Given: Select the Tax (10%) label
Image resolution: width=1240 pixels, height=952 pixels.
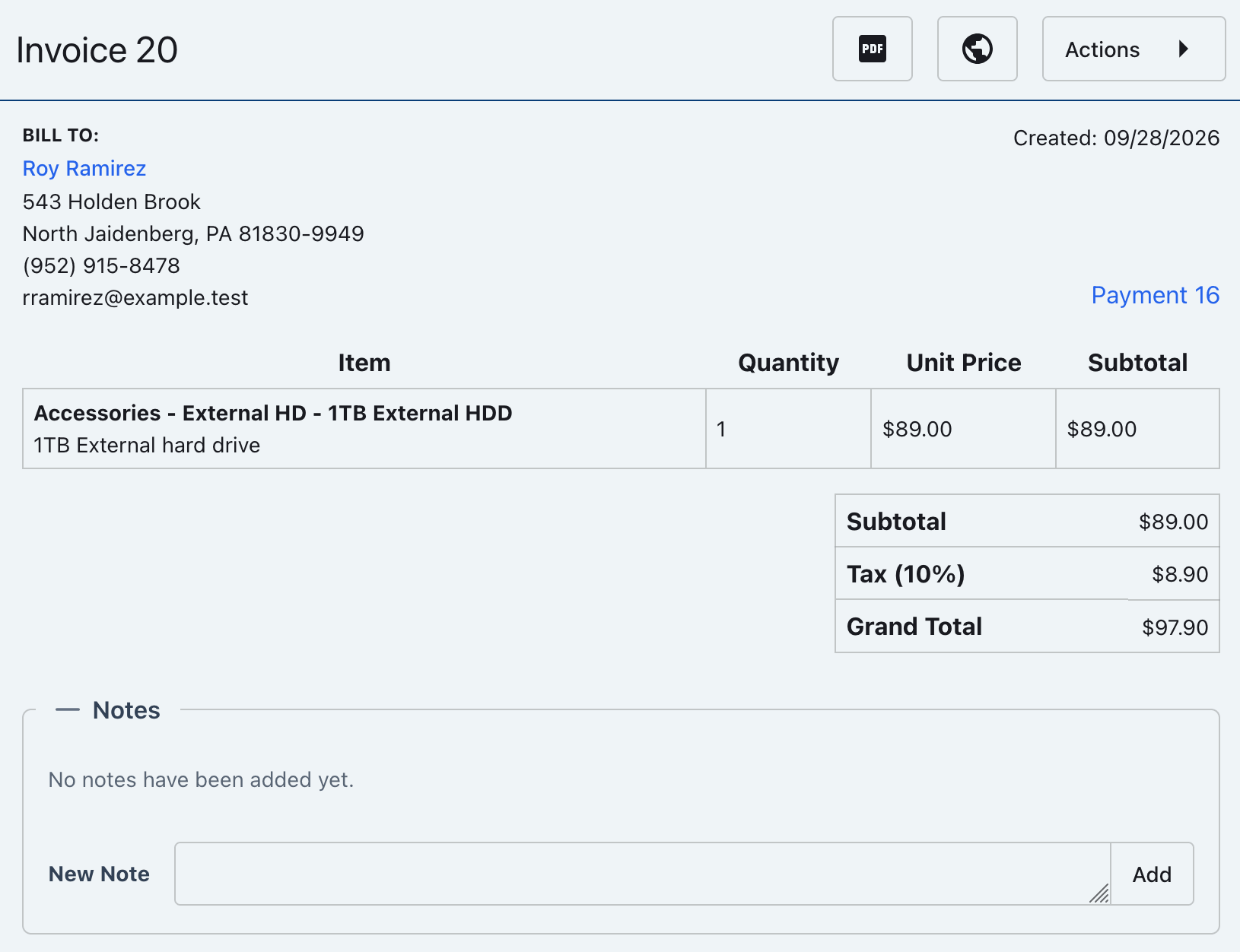Looking at the screenshot, I should (x=905, y=574).
